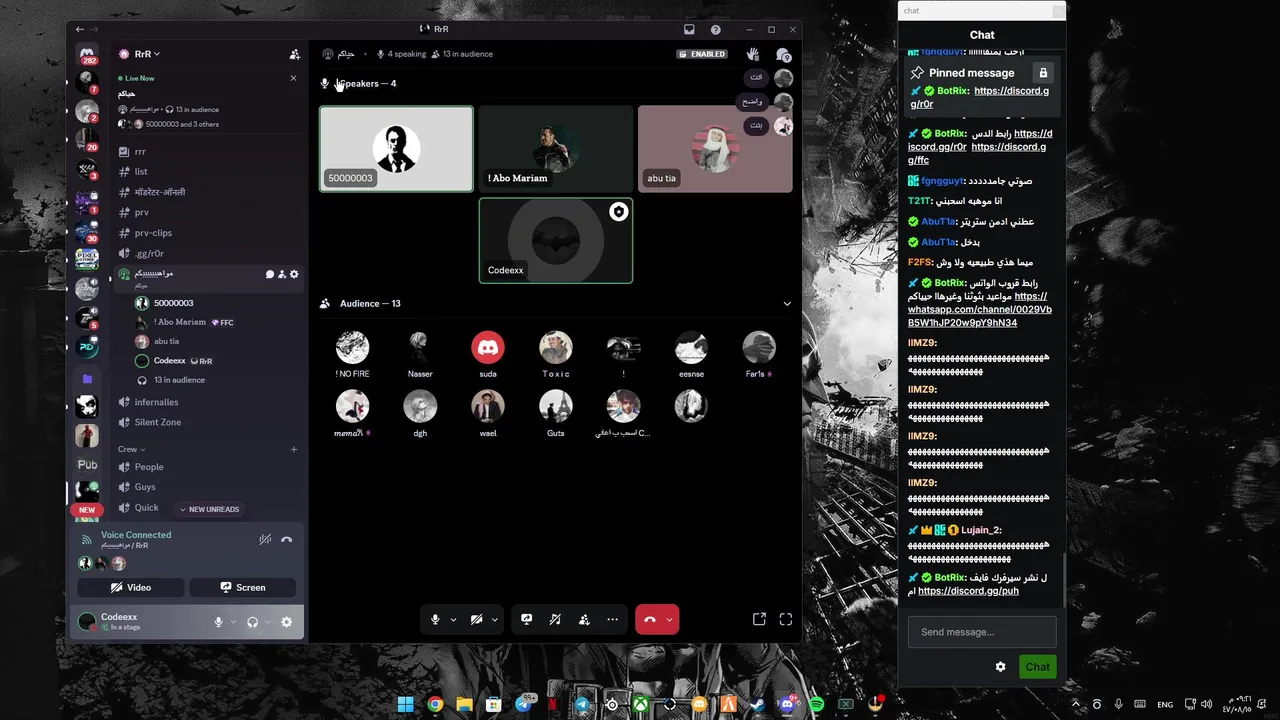Raise hand request to speak icon
The image size is (1280, 720).
point(753,54)
